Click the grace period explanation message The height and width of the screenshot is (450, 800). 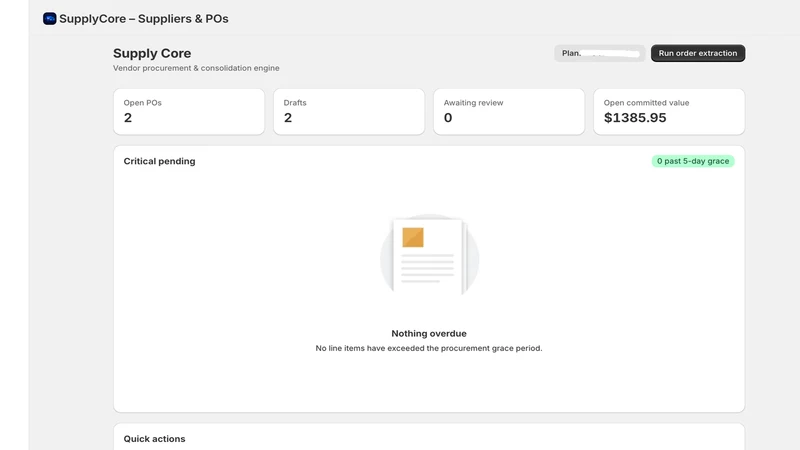pyautogui.click(x=429, y=348)
